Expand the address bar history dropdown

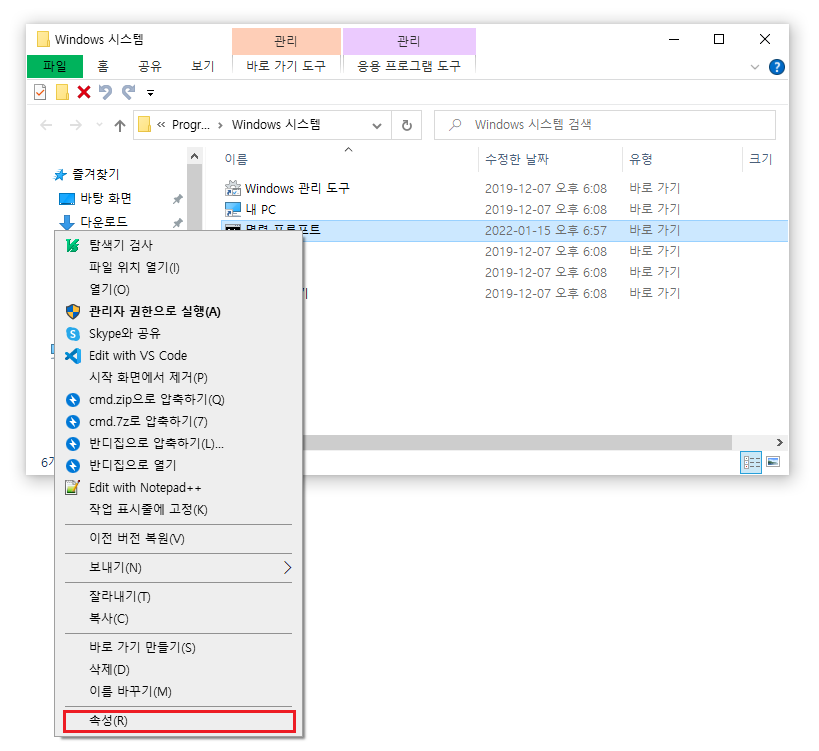tap(377, 126)
